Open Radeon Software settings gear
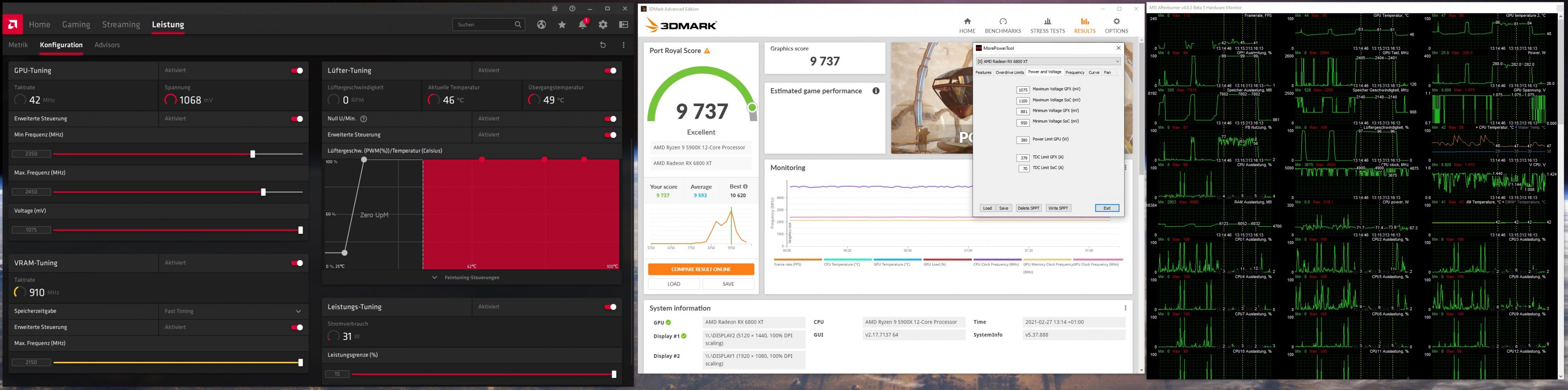 [x=603, y=24]
